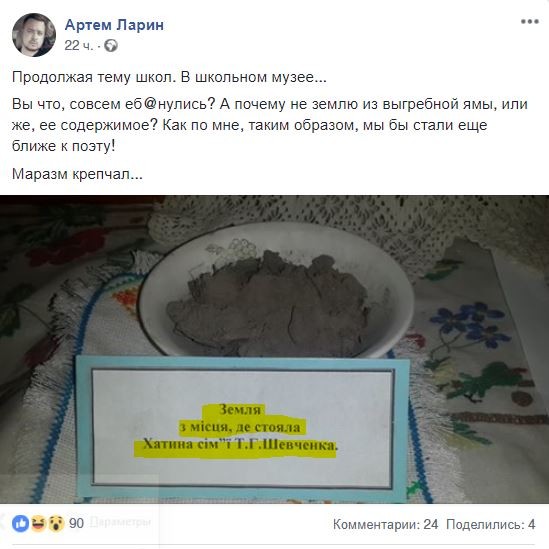549x549 pixels.
Task: Click the blue Like reaction icon
Action: click(x=20, y=523)
